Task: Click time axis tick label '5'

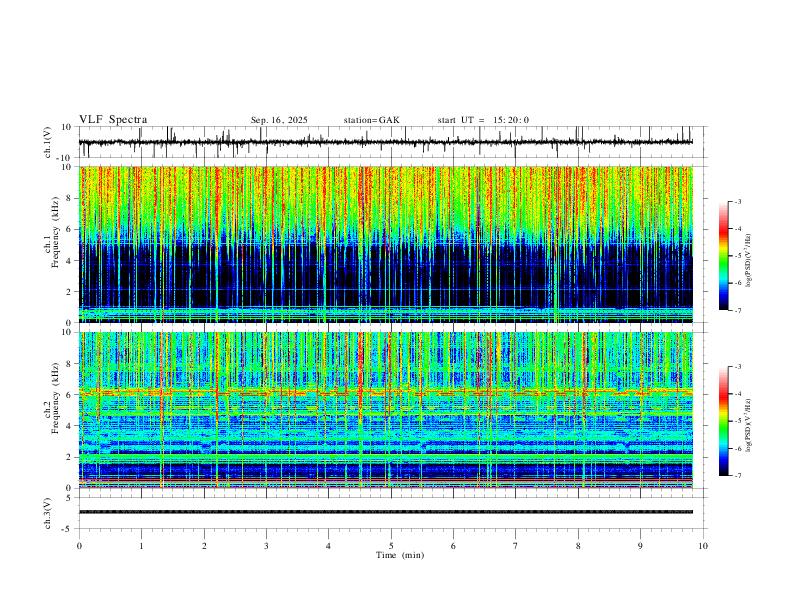Action: tap(391, 546)
